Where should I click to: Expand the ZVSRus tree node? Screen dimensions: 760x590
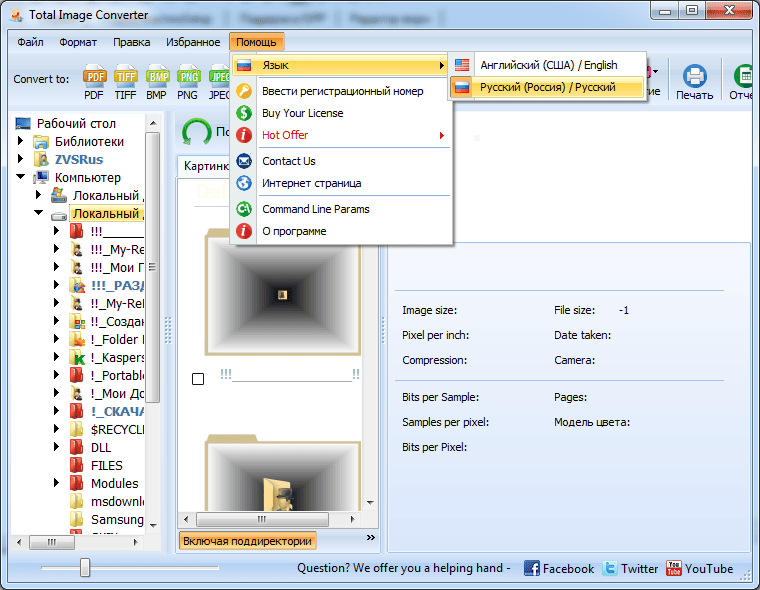[x=20, y=159]
